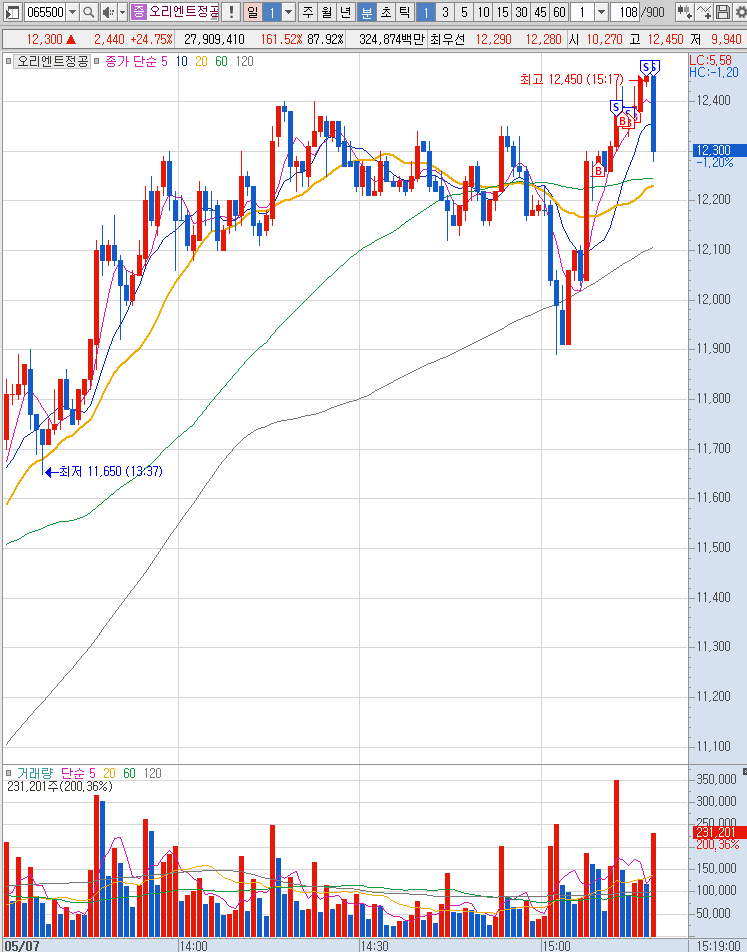
Task: Switch to the 월 monthly chart period
Action: click(x=327, y=12)
